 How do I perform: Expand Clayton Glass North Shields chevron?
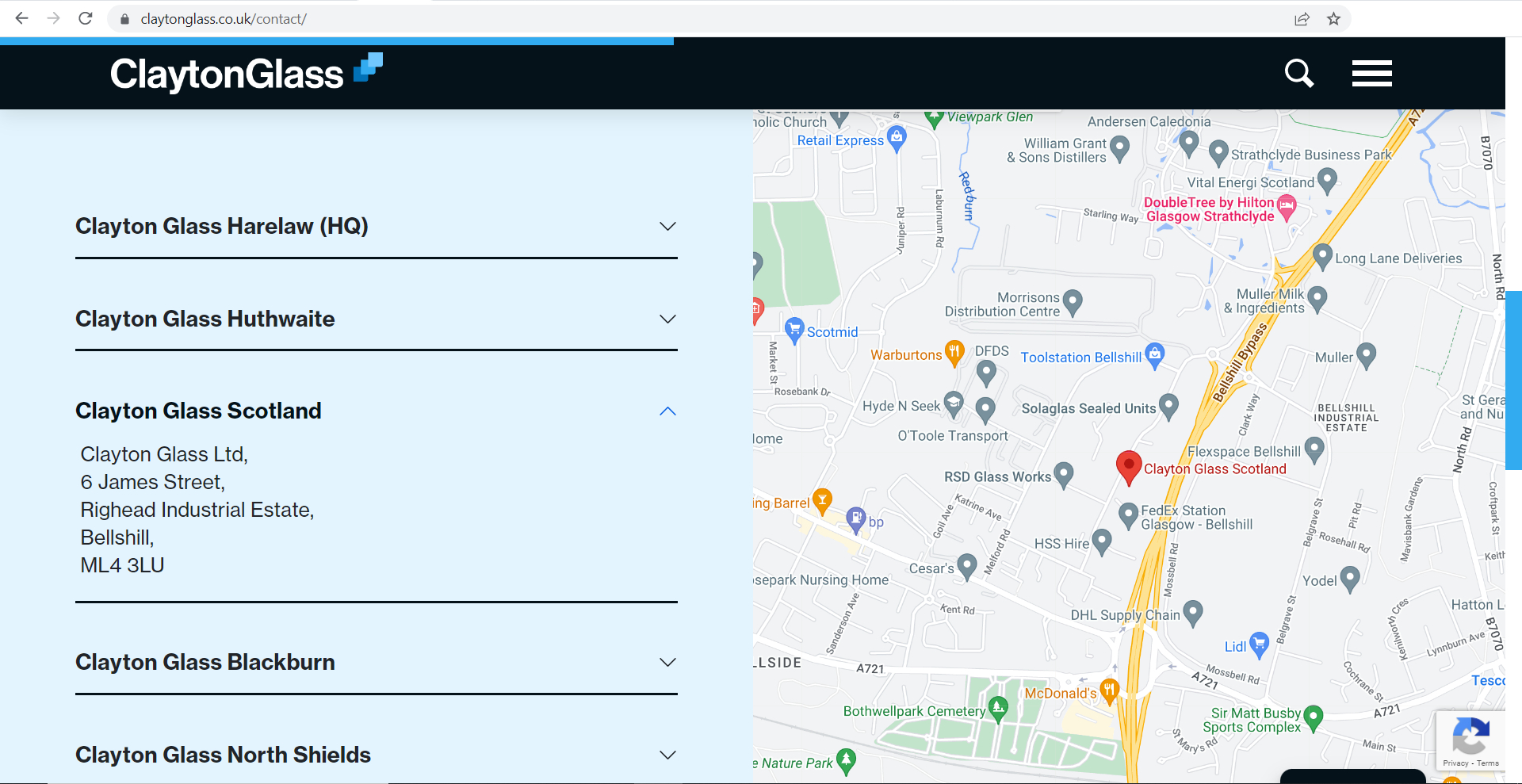(x=668, y=755)
